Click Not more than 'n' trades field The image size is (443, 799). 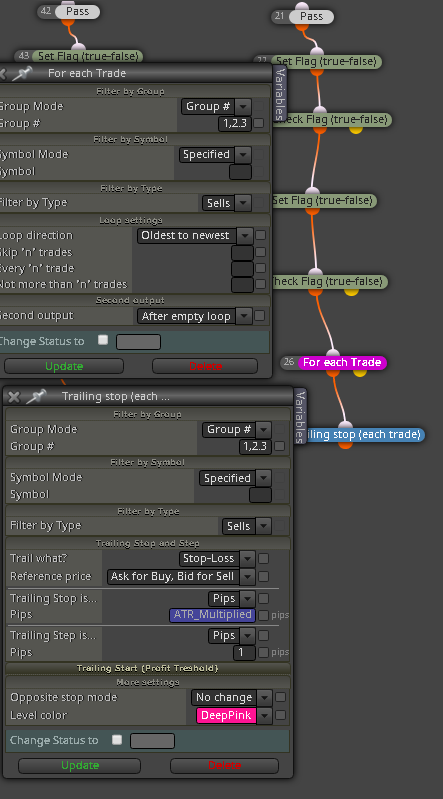coord(242,284)
